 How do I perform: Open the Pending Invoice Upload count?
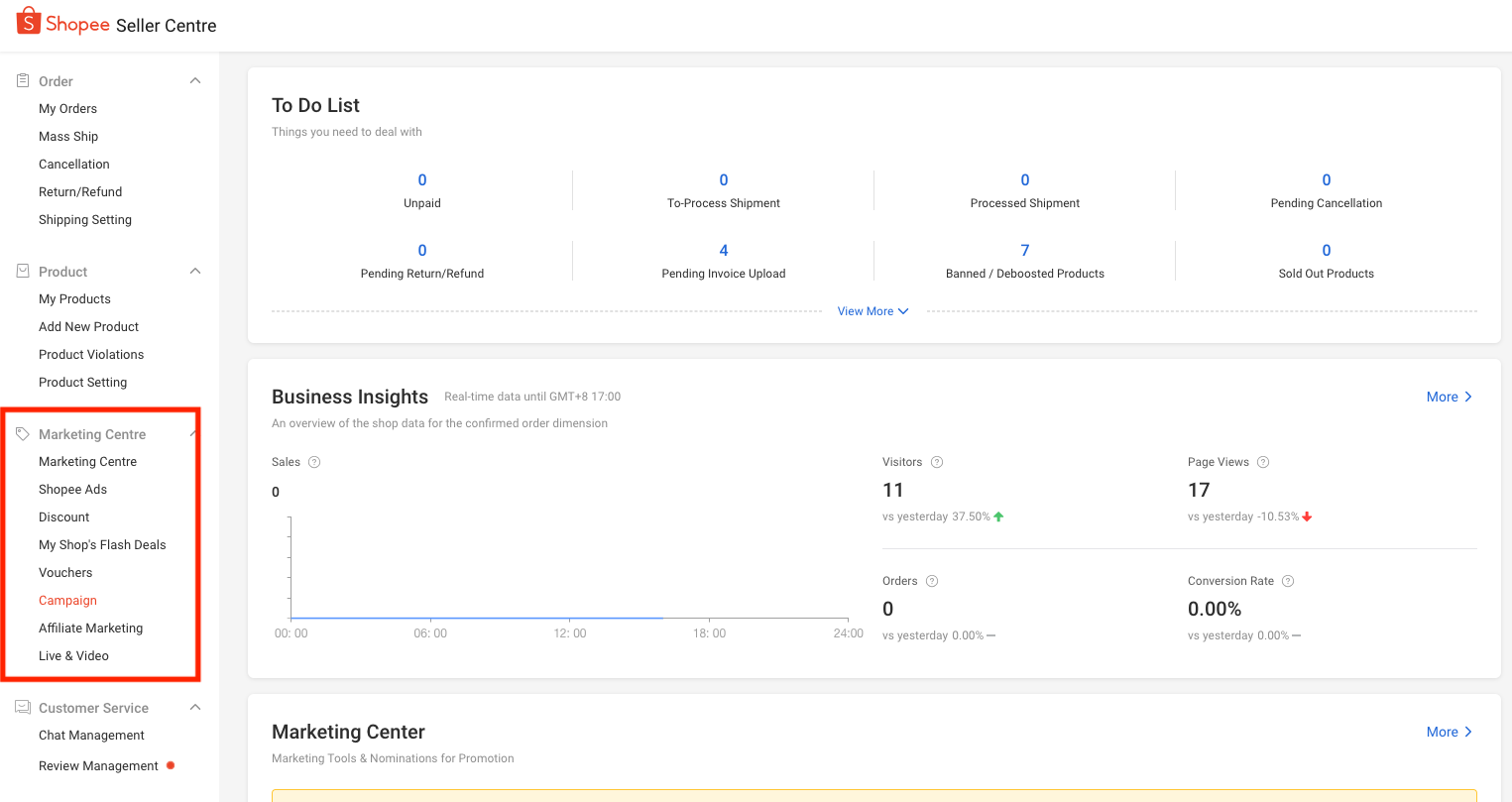[724, 251]
